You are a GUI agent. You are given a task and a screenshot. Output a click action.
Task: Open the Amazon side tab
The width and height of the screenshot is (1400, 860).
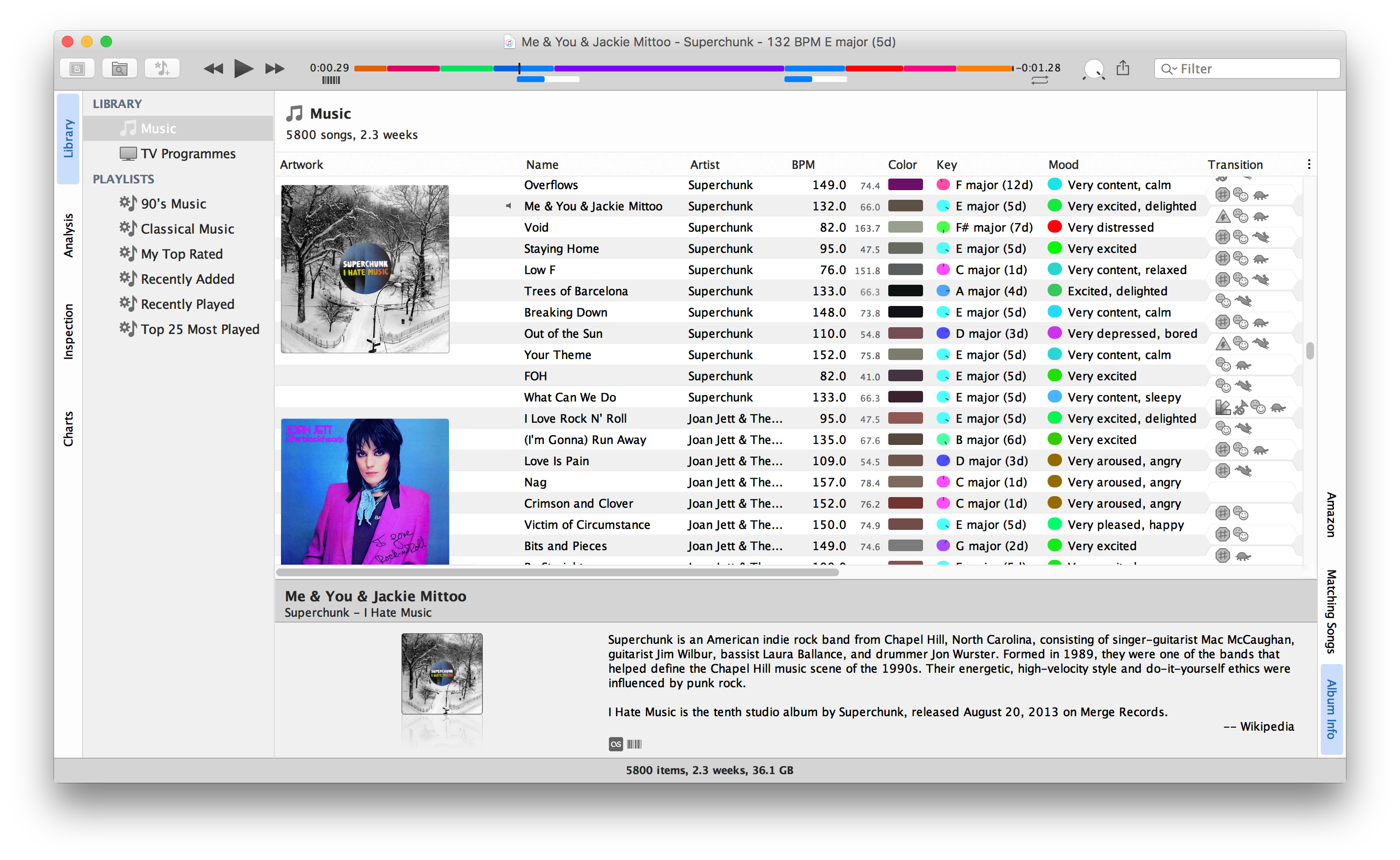click(x=1330, y=514)
